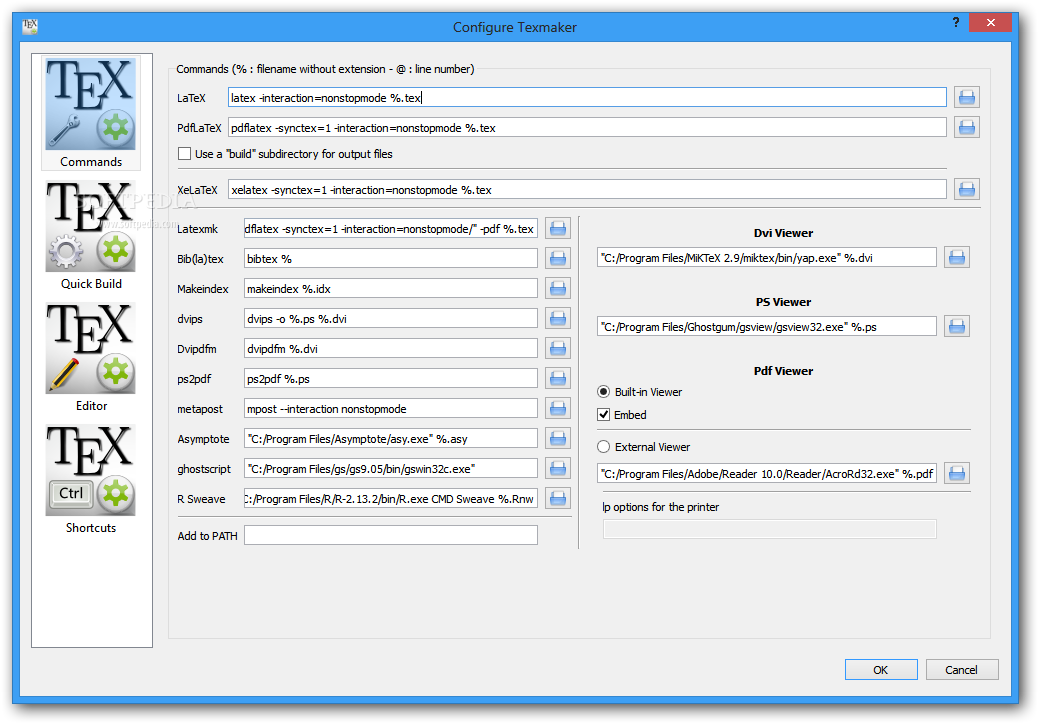Click into the metapost command field
The image size is (1039, 724).
pos(390,409)
